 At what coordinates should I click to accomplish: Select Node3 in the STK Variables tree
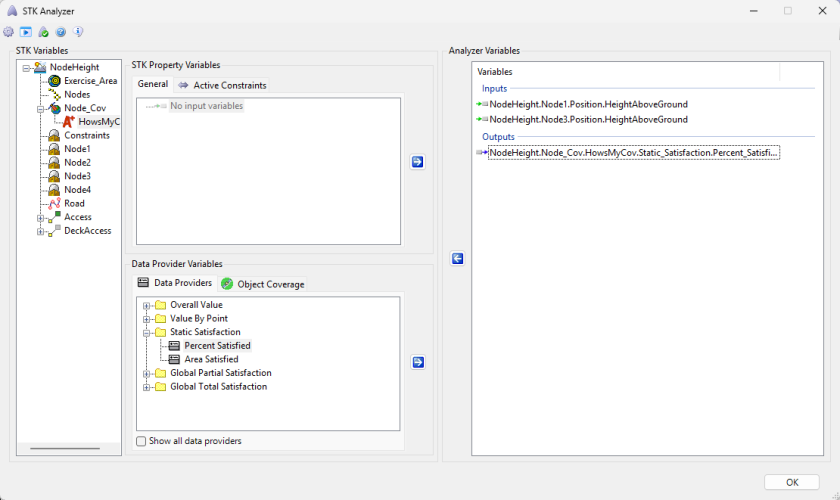(x=77, y=176)
